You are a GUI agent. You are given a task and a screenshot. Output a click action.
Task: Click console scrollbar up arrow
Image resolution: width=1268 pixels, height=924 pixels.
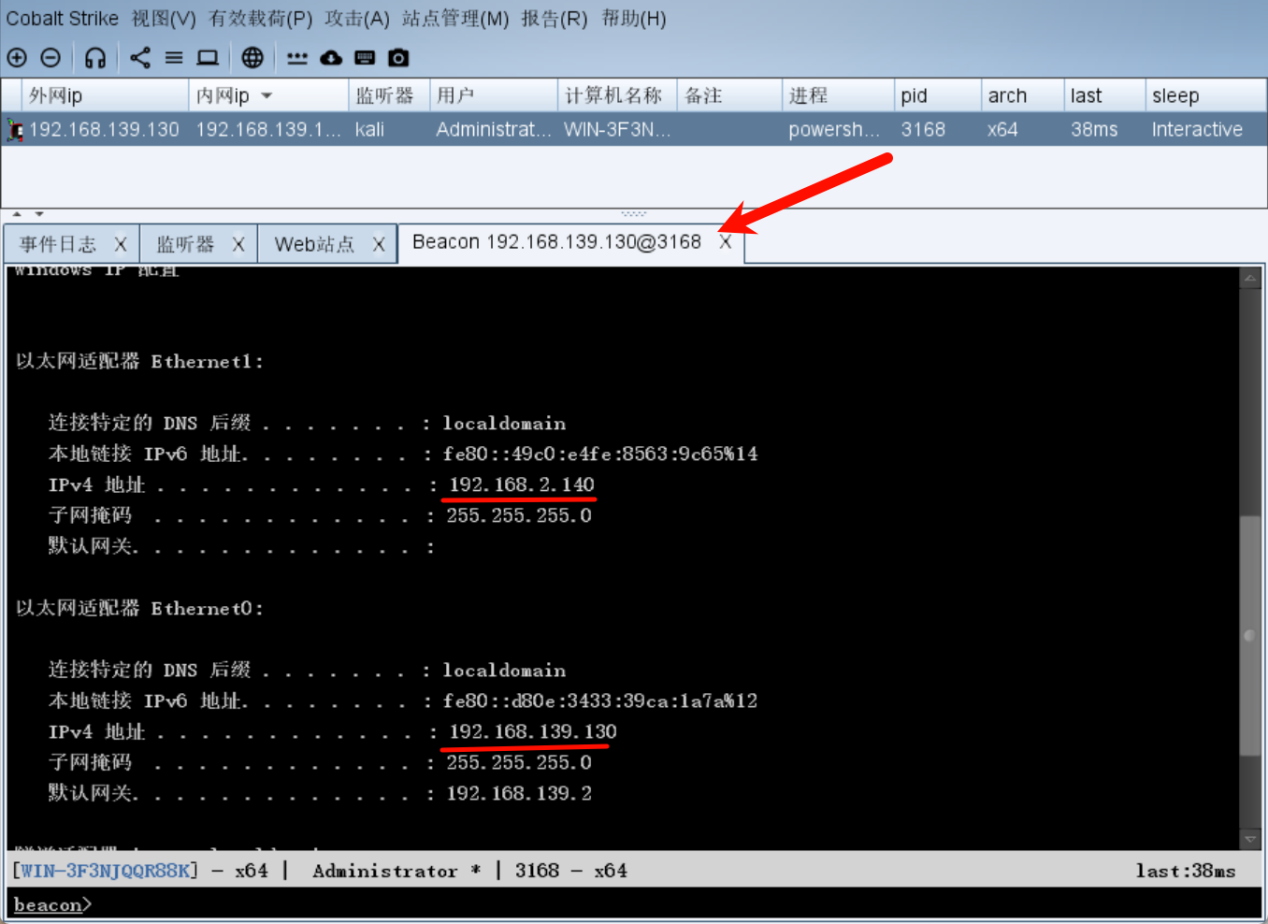[x=1250, y=277]
